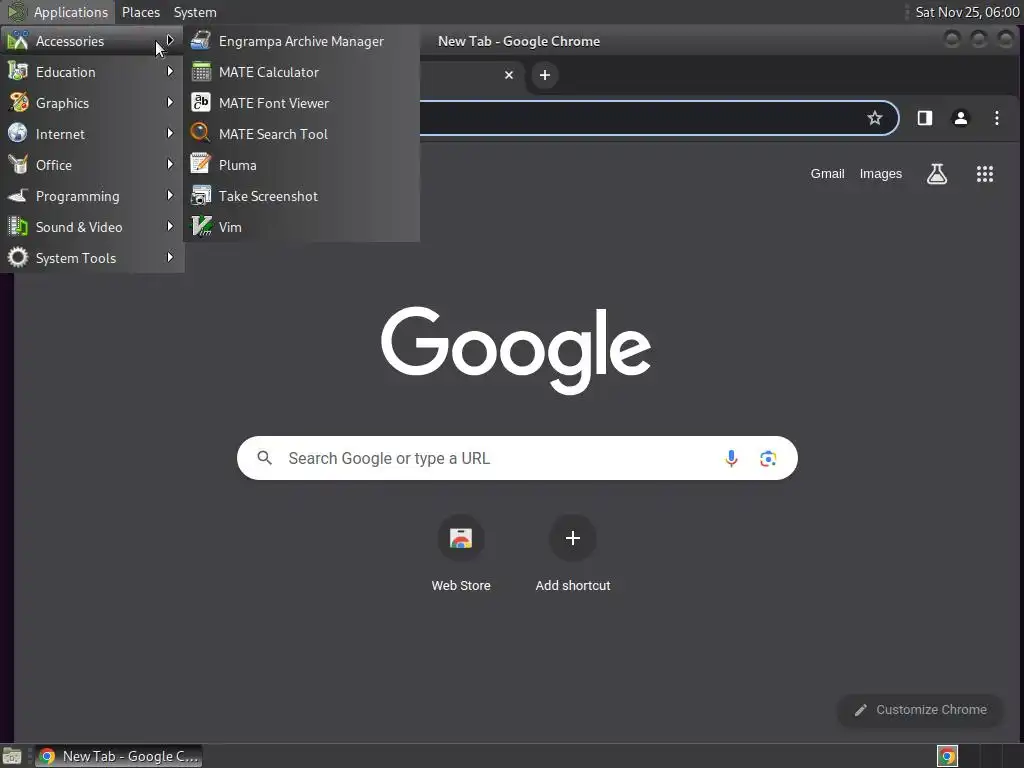Click the green Vim icon
This screenshot has height=768, width=1024.
point(201,227)
